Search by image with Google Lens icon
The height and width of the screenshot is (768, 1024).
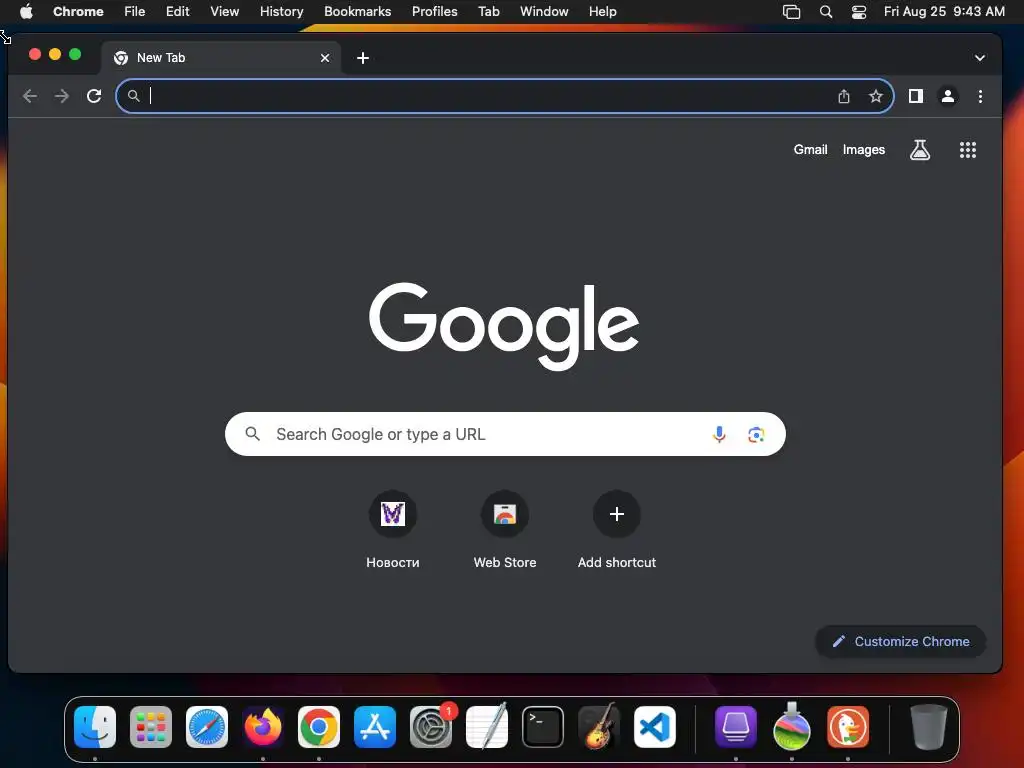coord(756,434)
